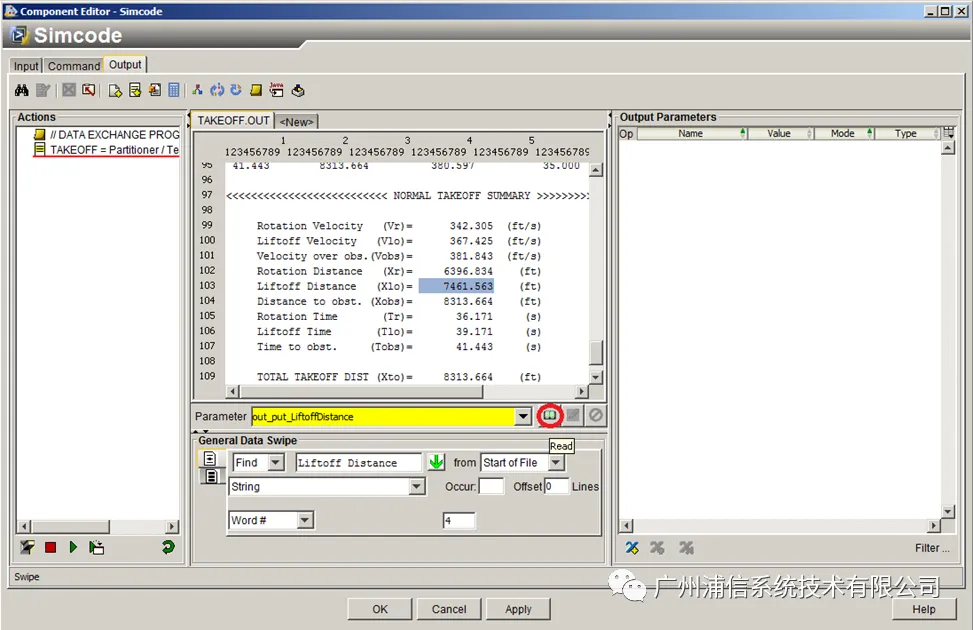The image size is (973, 630).
Task: Select the // DATA EXCHANGE PROG action row
Action: click(x=106, y=134)
